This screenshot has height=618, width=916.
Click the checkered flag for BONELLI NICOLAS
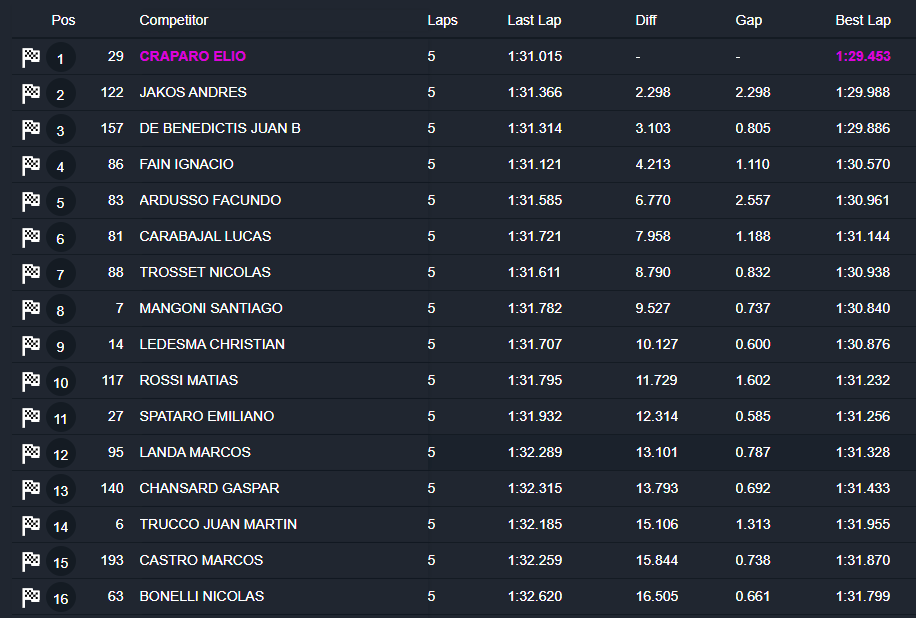pos(31,597)
